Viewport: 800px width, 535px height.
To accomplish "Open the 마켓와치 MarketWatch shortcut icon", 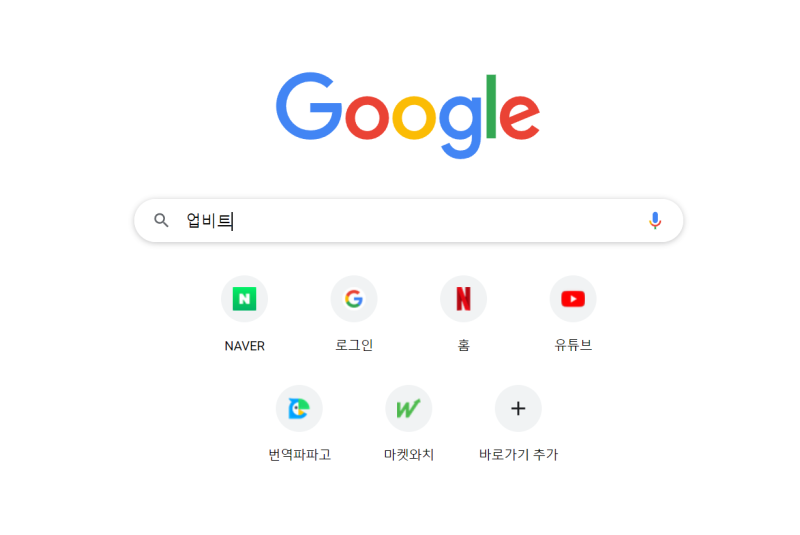I will pos(409,409).
